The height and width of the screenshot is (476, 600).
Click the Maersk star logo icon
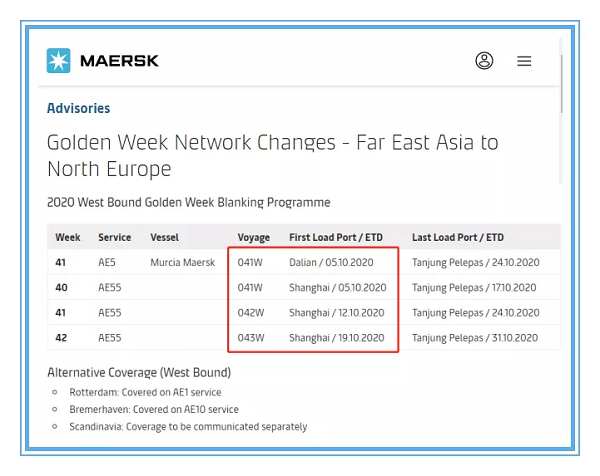59,60
